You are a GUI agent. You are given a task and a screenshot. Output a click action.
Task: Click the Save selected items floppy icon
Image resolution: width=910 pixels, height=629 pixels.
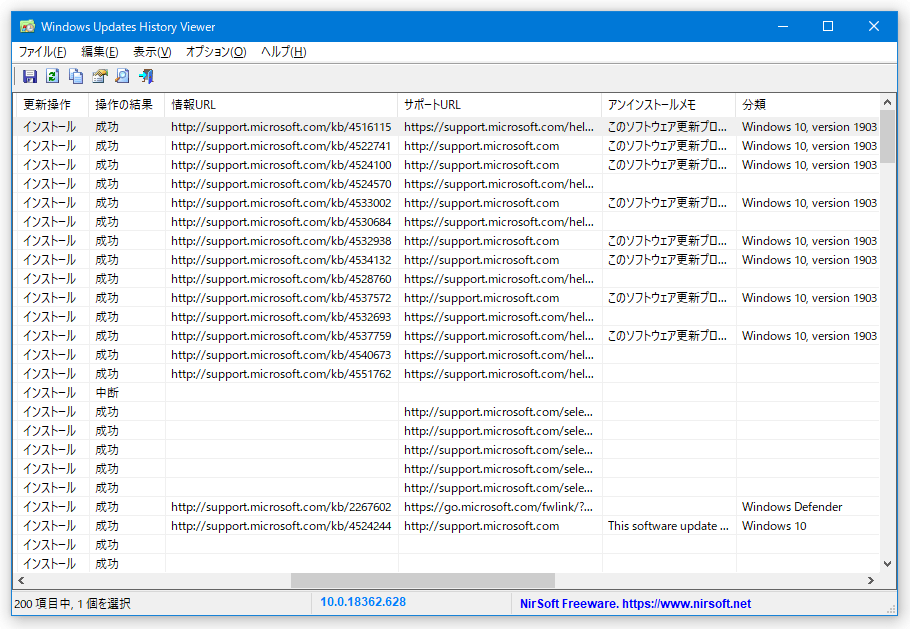(30, 76)
